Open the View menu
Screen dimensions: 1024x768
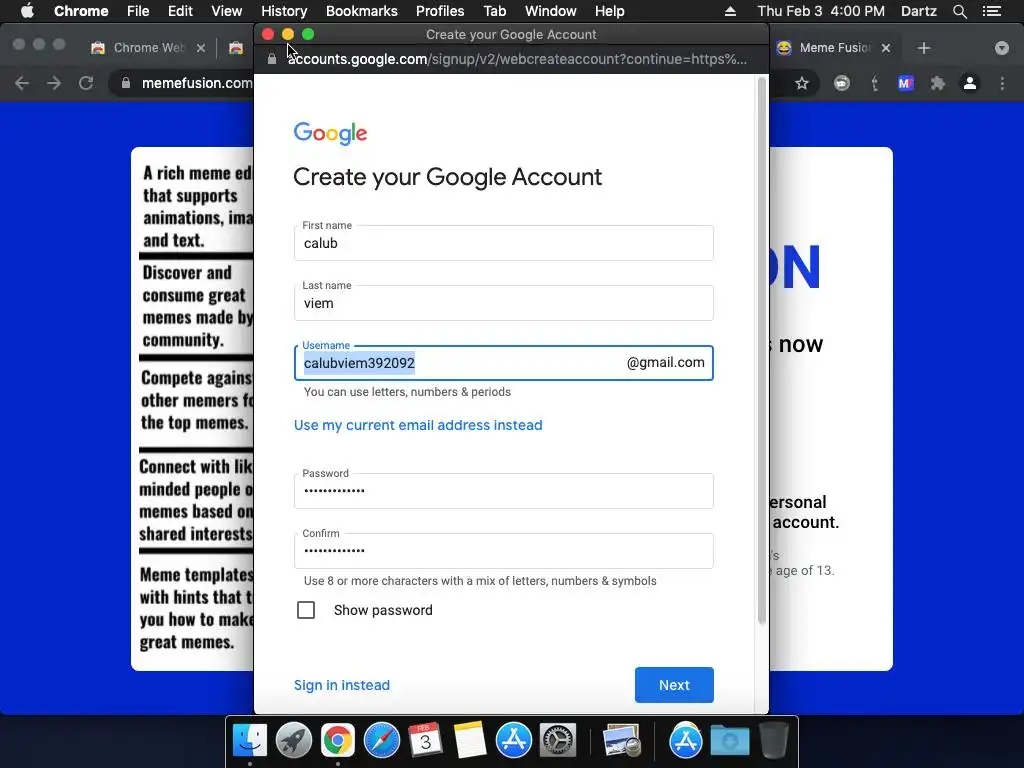coord(227,11)
